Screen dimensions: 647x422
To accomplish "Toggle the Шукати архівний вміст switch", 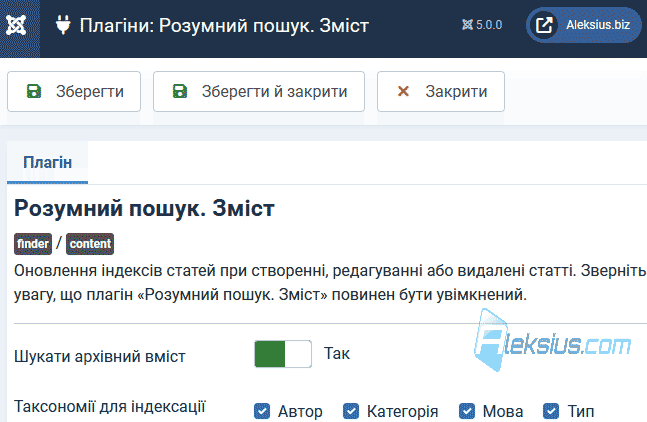I will (283, 354).
